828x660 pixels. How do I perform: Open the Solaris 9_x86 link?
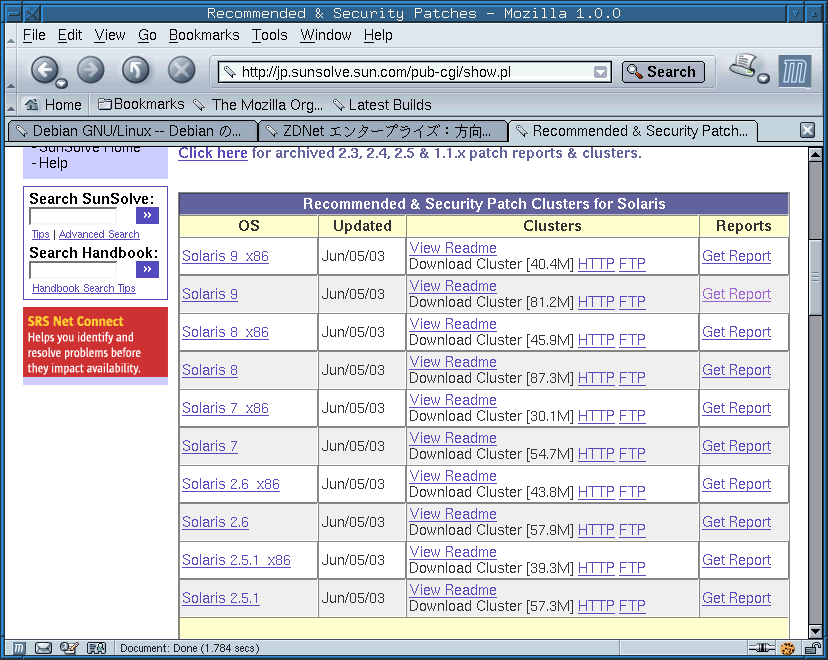(225, 256)
